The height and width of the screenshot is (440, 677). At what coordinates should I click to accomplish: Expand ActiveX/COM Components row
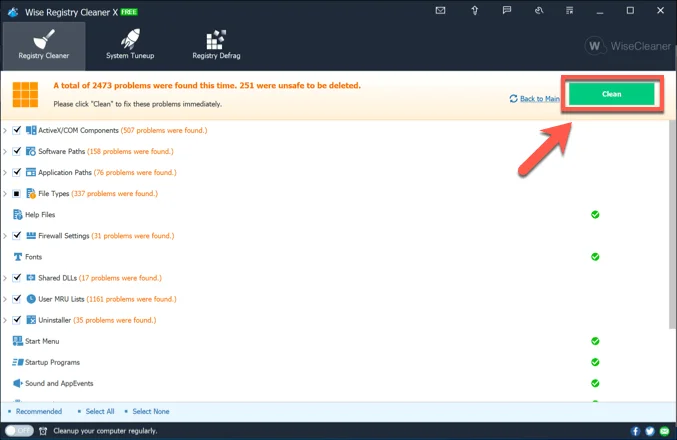(x=5, y=130)
